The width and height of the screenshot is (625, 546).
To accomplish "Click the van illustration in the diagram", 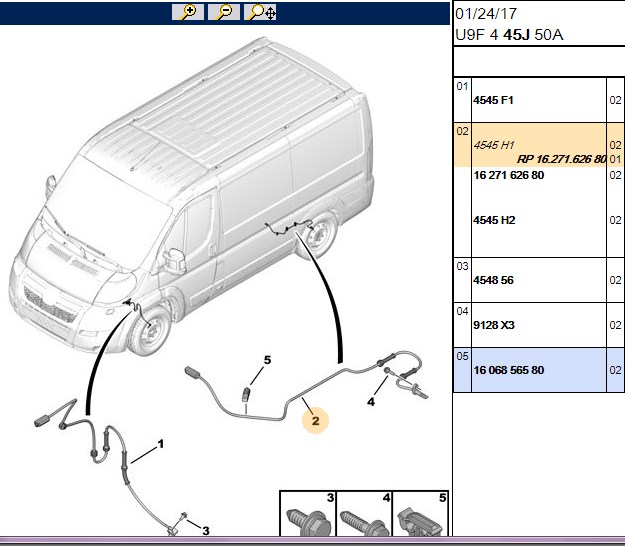I will 191,195.
